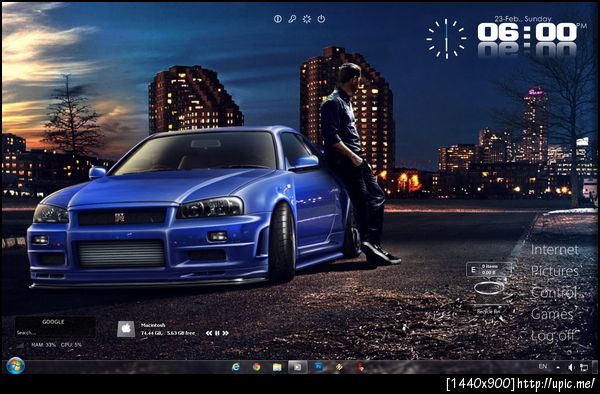Click the shutdown circle icon at top
The width and height of the screenshot is (600, 394).
pos(278,19)
